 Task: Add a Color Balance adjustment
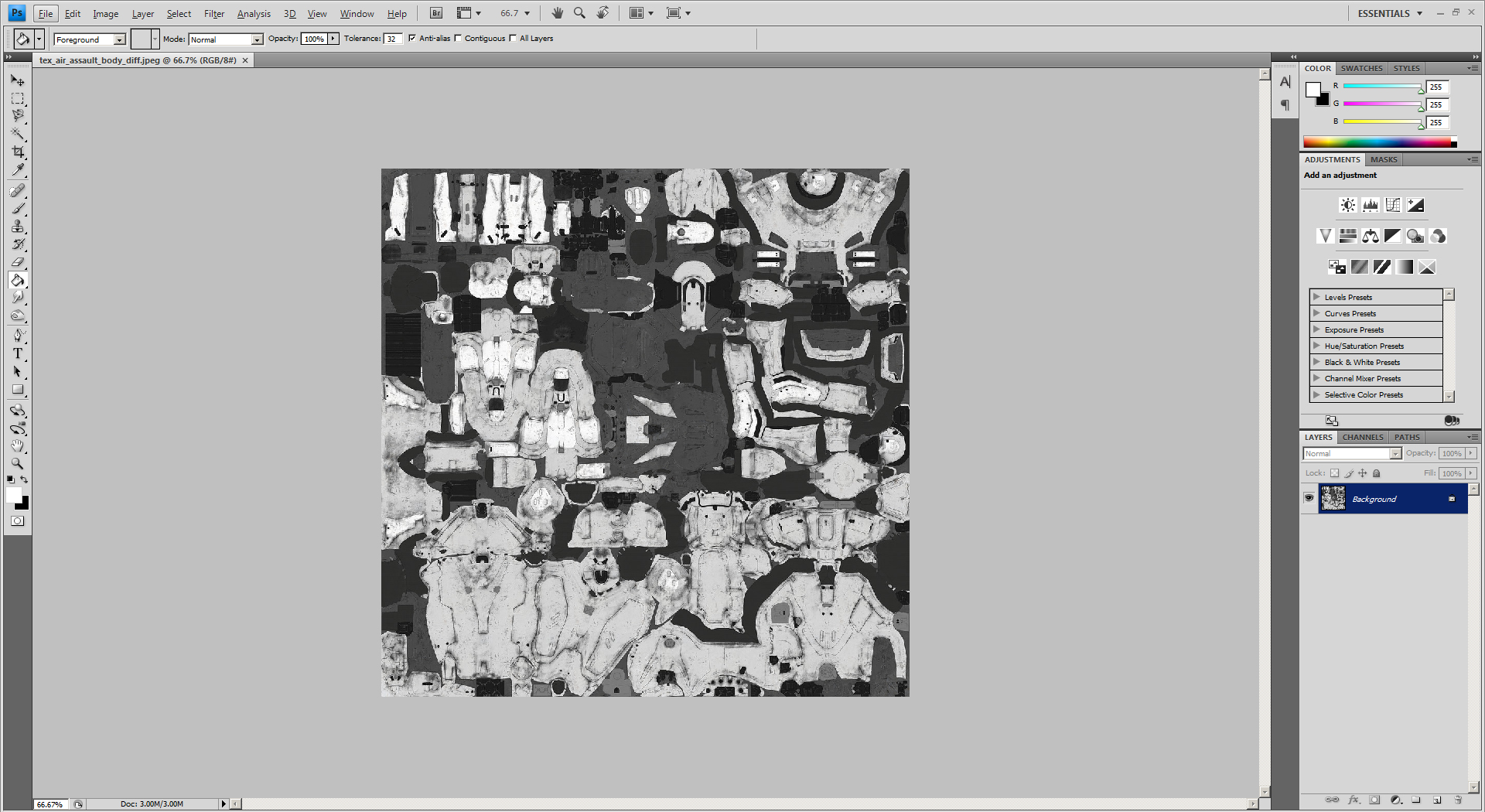pyautogui.click(x=1371, y=236)
